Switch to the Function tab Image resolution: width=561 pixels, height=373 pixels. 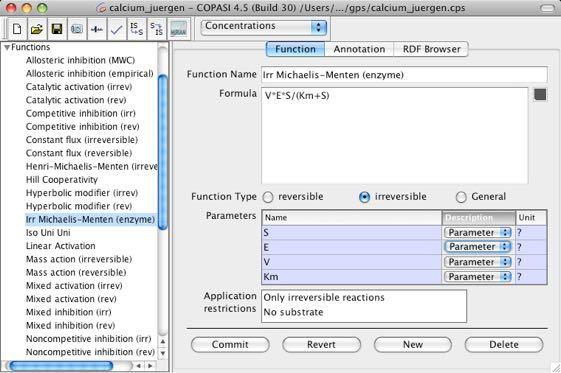click(x=295, y=49)
